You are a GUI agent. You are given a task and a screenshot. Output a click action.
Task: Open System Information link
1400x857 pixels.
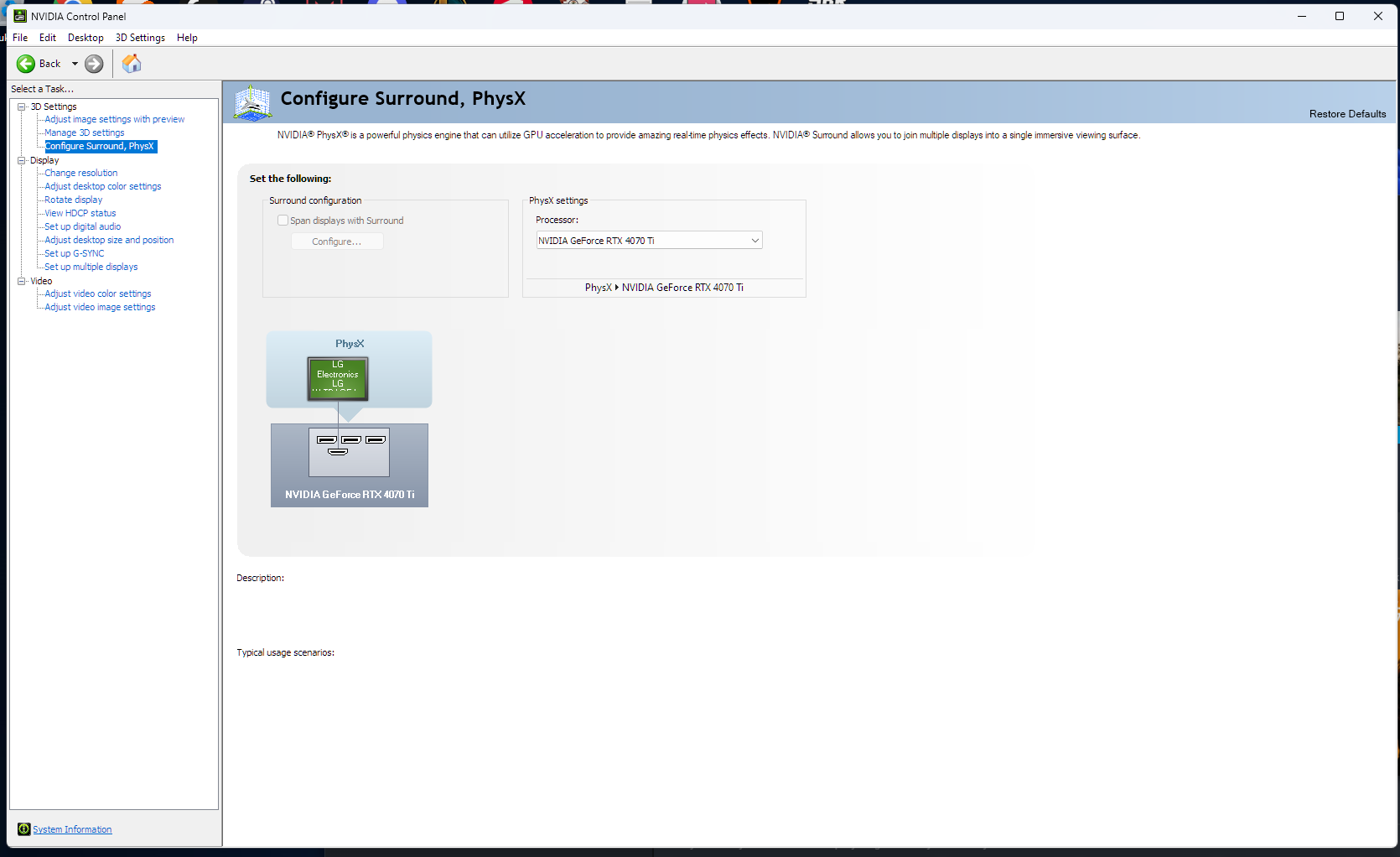coord(72,829)
